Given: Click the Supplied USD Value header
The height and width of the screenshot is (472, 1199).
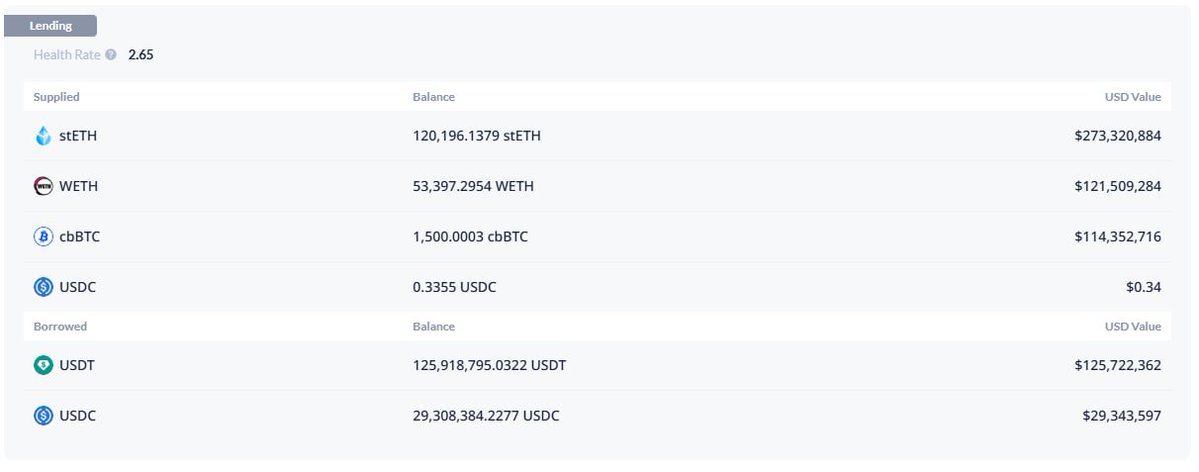Looking at the screenshot, I should click(x=1132, y=97).
